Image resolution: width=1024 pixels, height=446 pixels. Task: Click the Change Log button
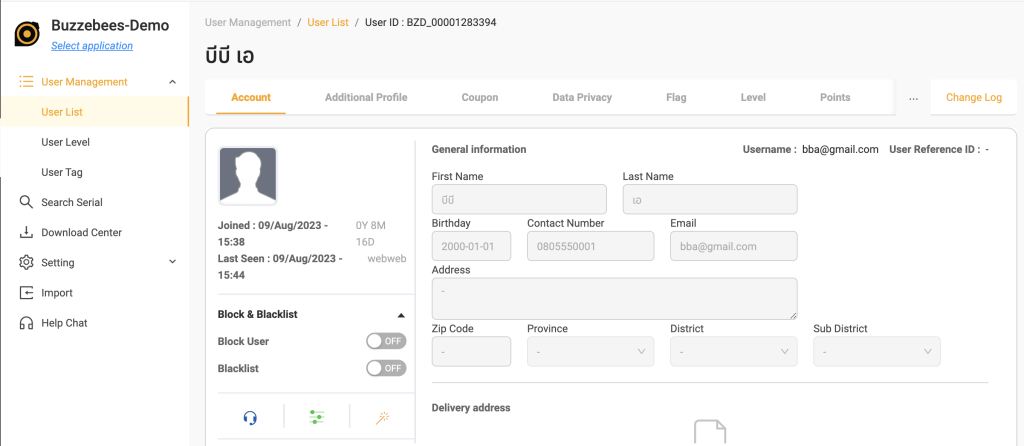[x=973, y=98]
